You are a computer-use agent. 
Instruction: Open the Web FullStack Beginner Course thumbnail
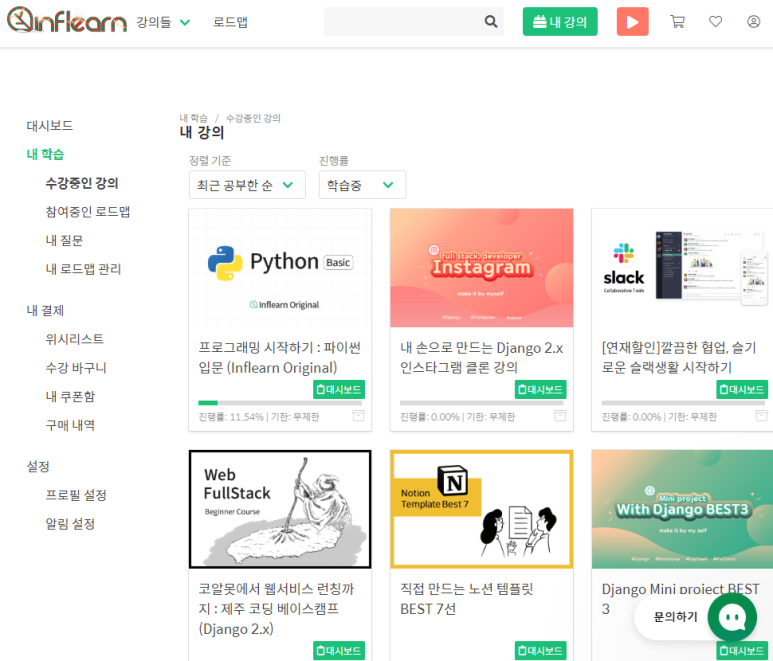tap(280, 509)
